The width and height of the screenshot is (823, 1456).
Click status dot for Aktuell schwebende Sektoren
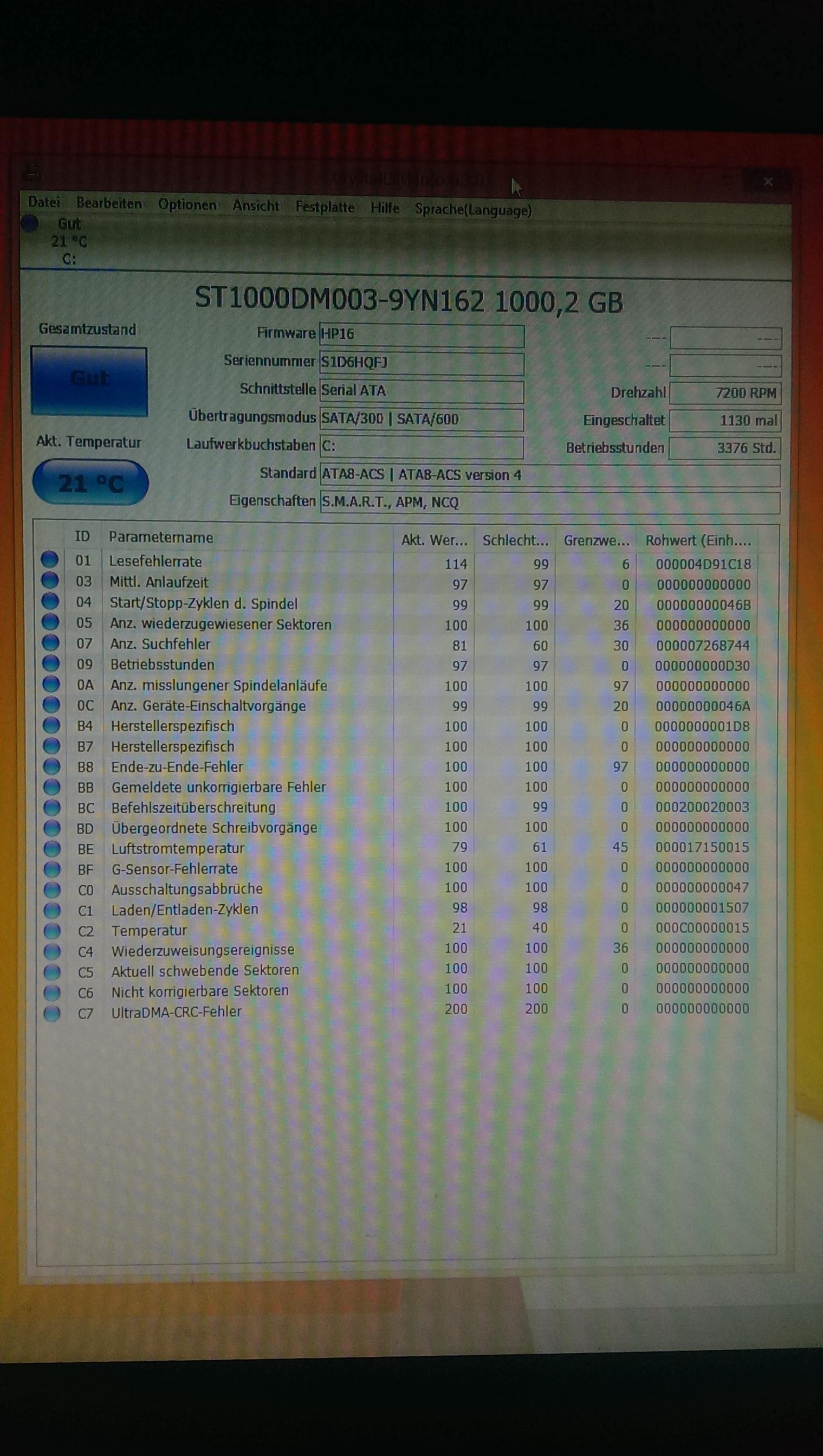coord(52,971)
